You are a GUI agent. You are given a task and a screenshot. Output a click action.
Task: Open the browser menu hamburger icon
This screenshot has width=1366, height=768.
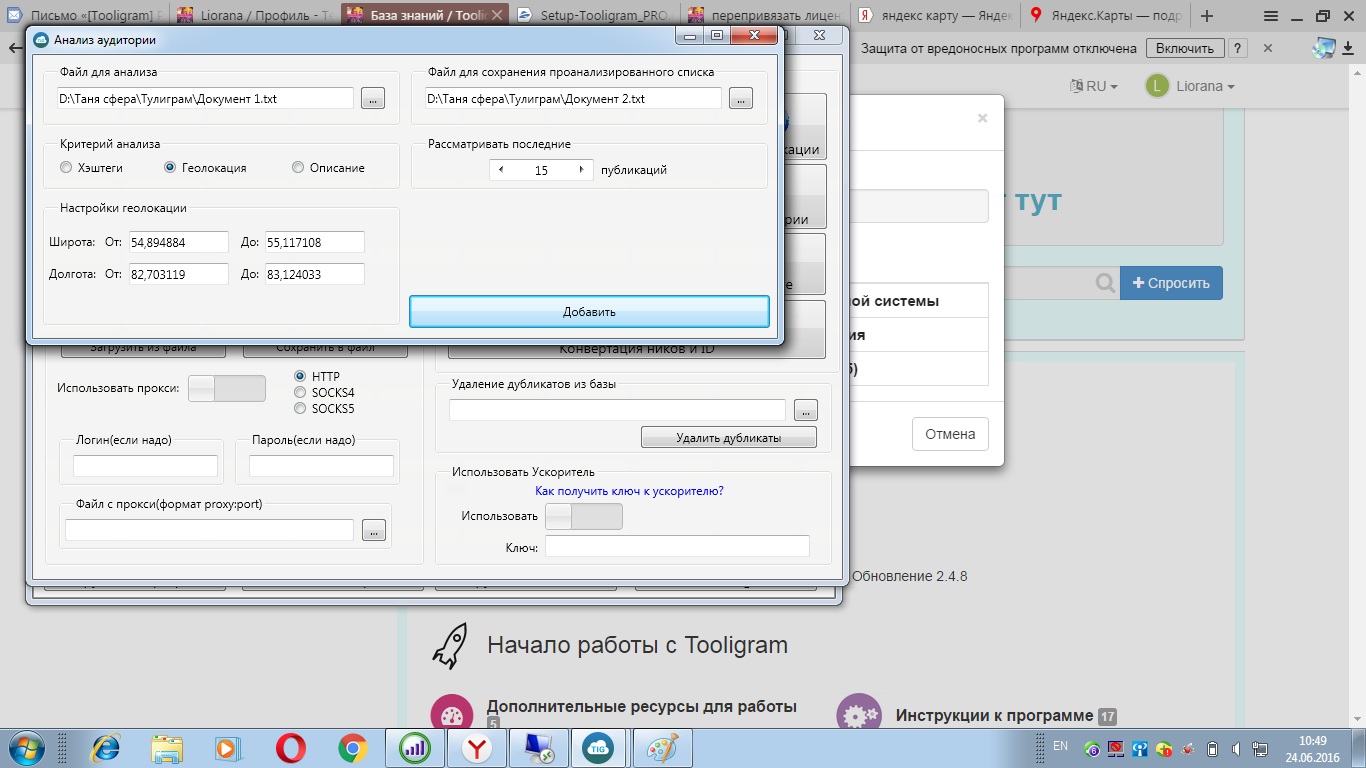click(1270, 16)
